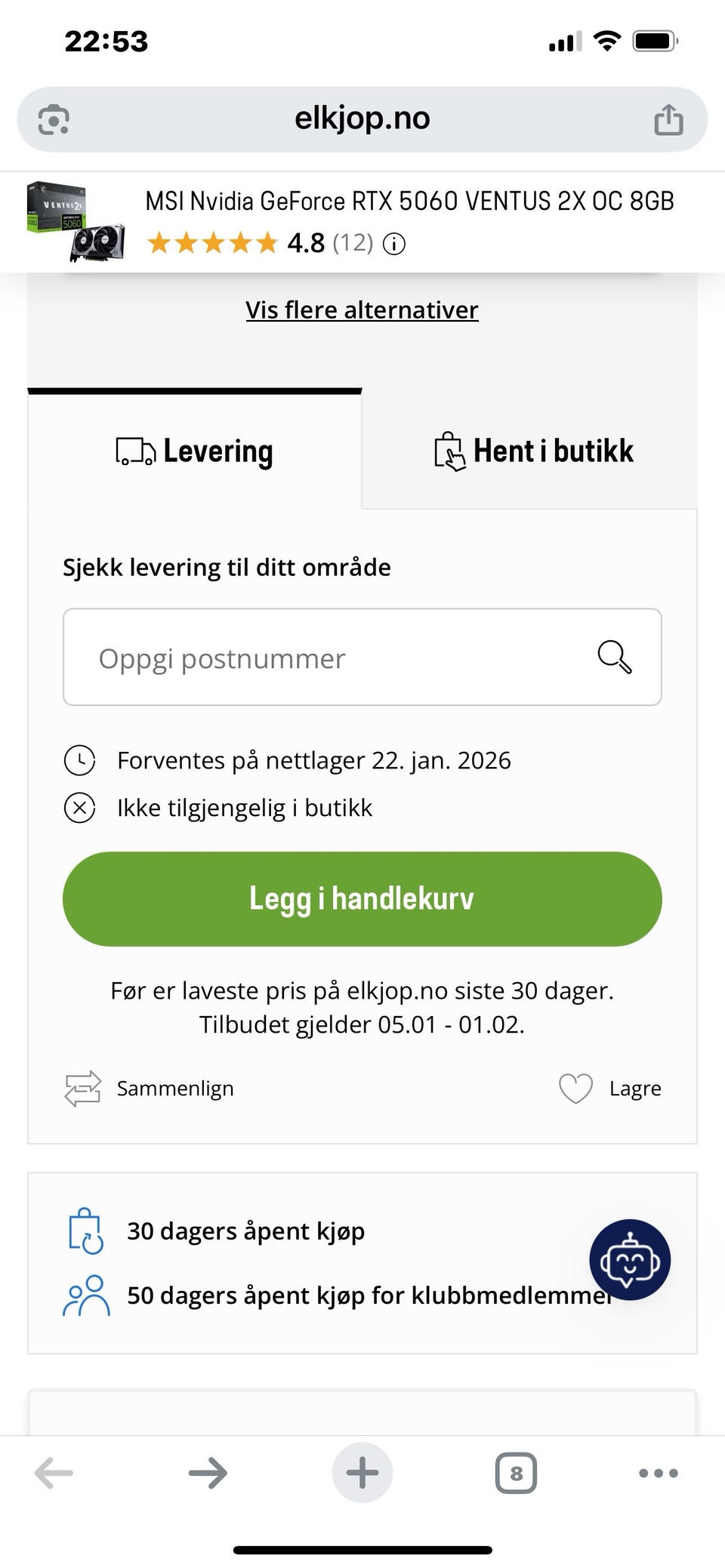
Task: Open new tab with plus button
Action: [x=362, y=1472]
